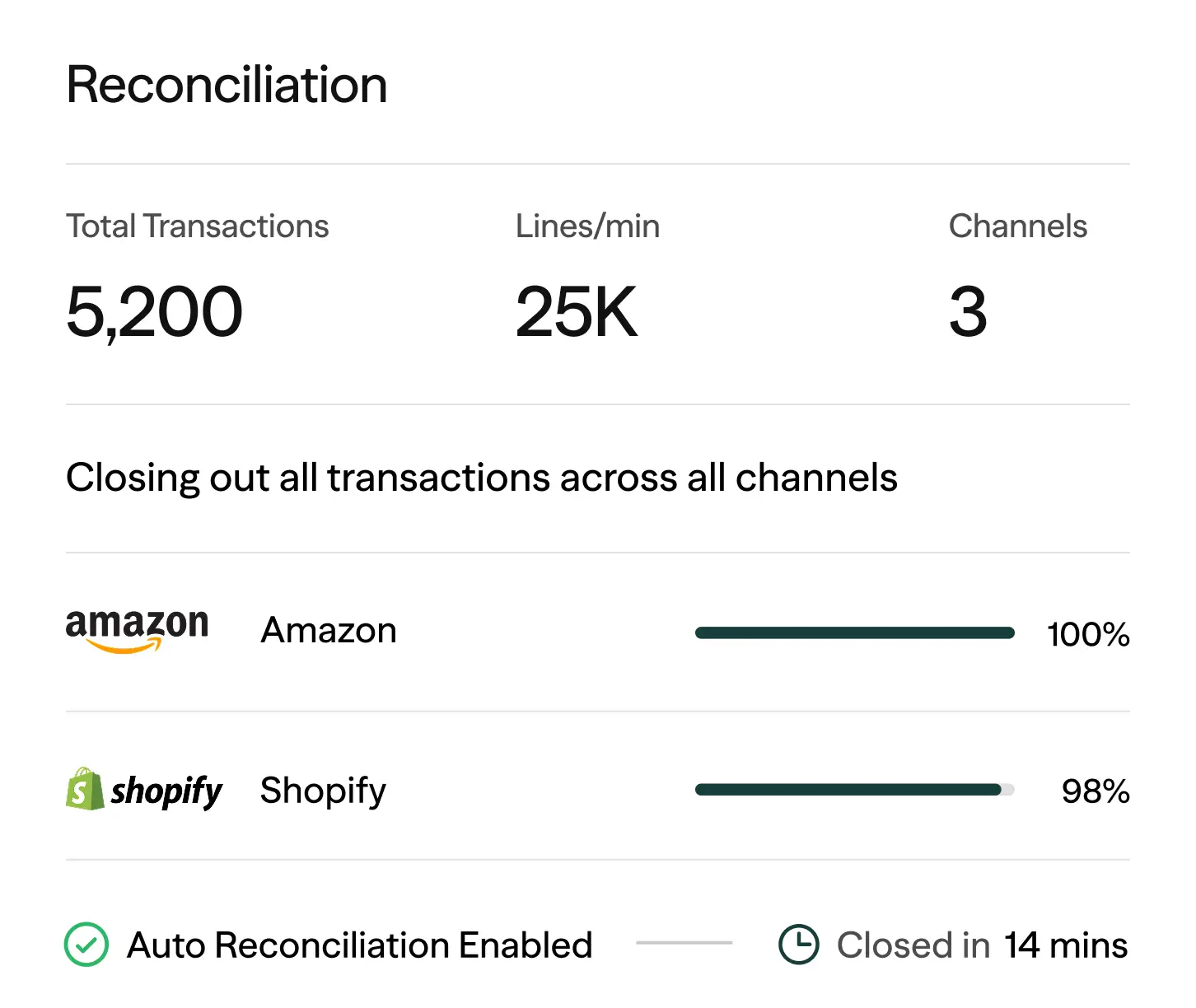The height and width of the screenshot is (1008, 1196).
Task: Click the Shopify 98% percentage text
Action: point(1096,791)
